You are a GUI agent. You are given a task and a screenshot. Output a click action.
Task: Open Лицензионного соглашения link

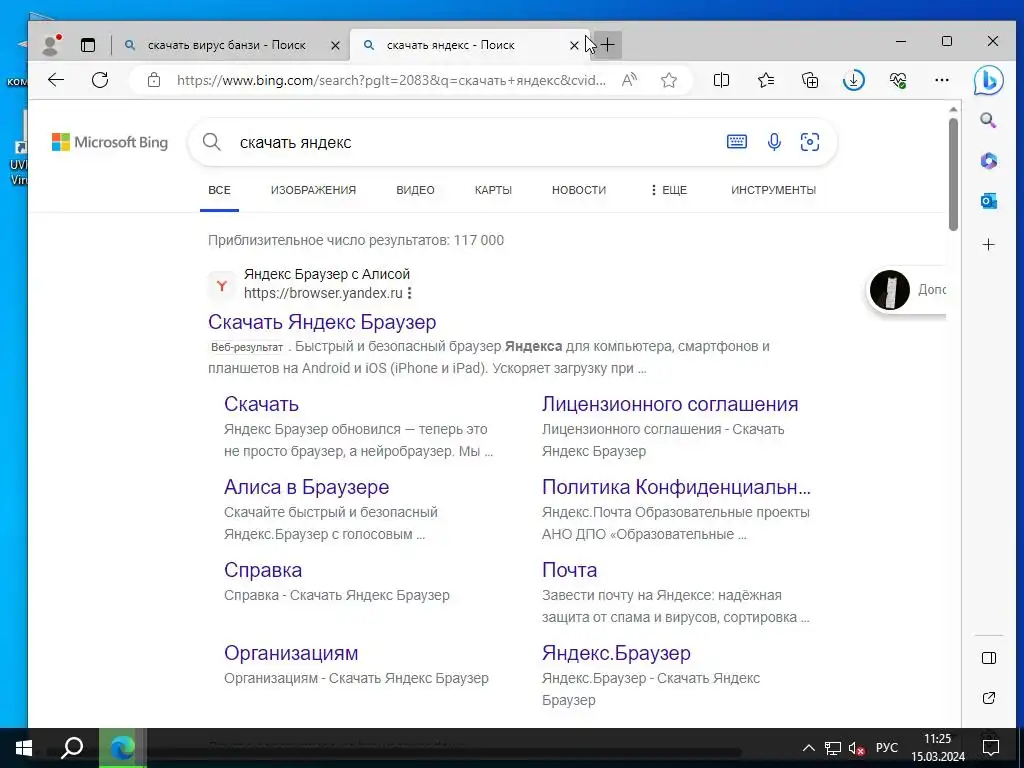coord(670,404)
